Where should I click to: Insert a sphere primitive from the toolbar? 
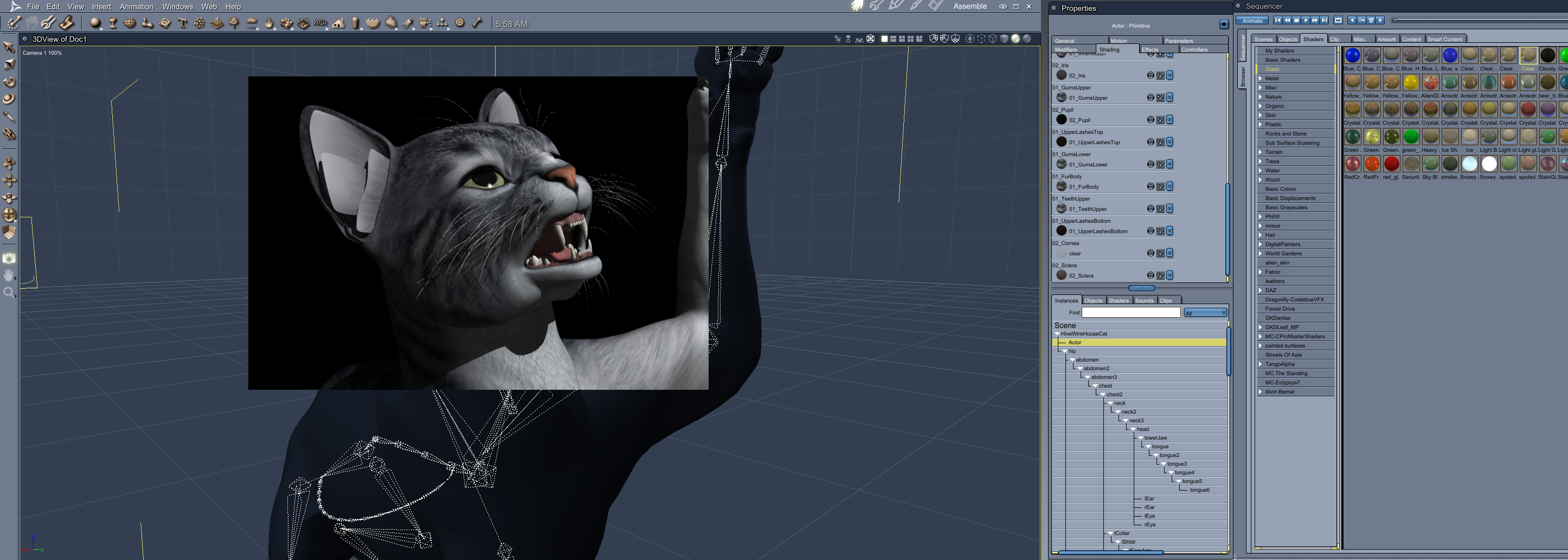(x=95, y=23)
